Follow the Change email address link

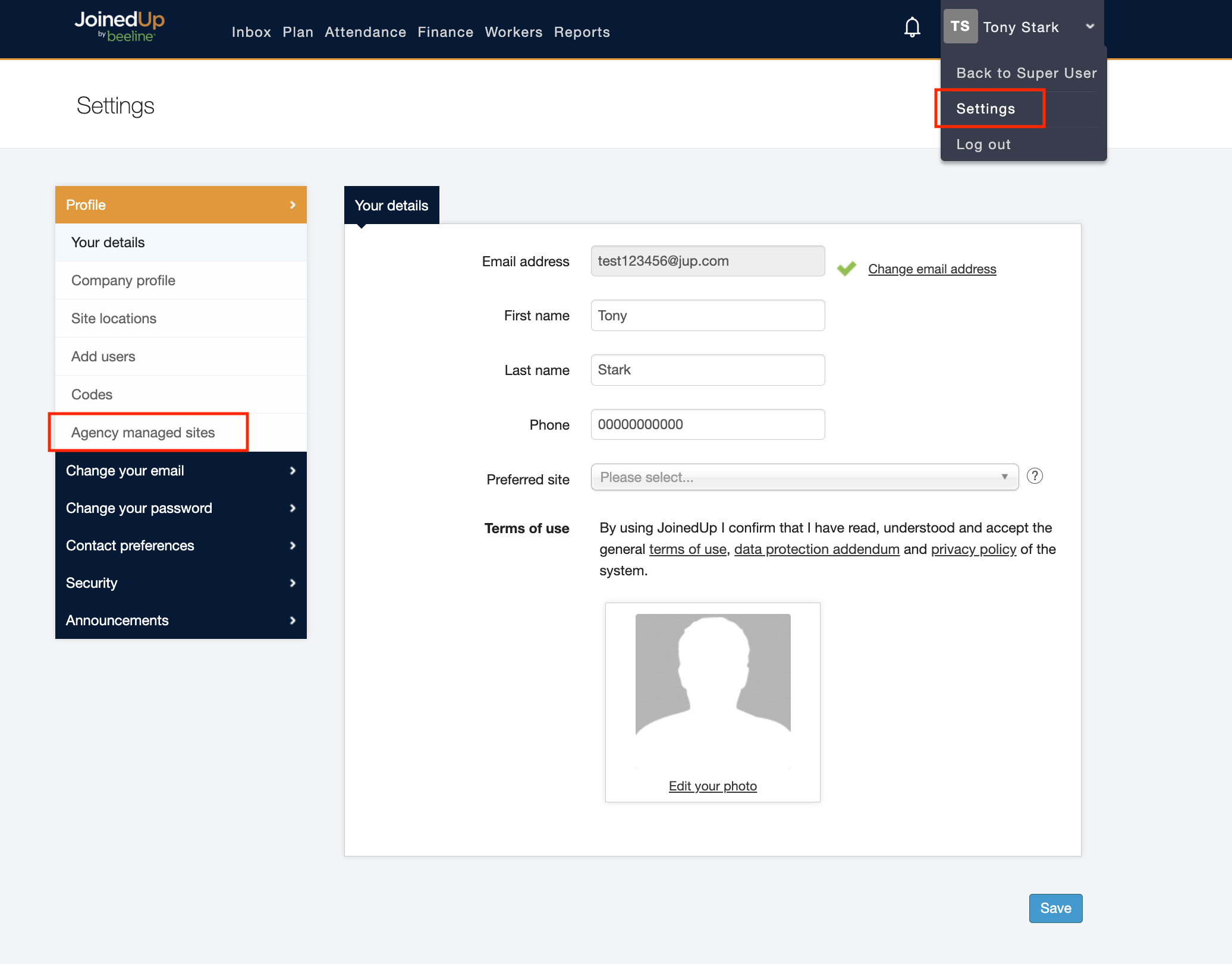coord(932,269)
